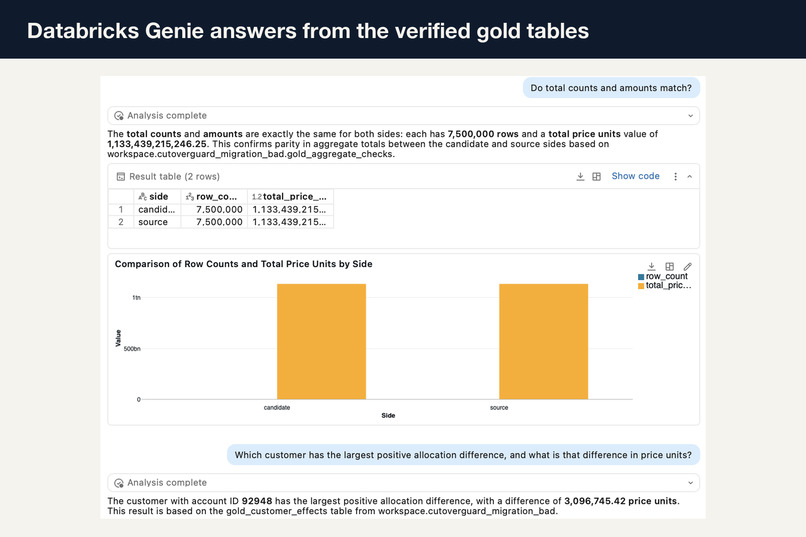Open result table kebab menu

(675, 176)
